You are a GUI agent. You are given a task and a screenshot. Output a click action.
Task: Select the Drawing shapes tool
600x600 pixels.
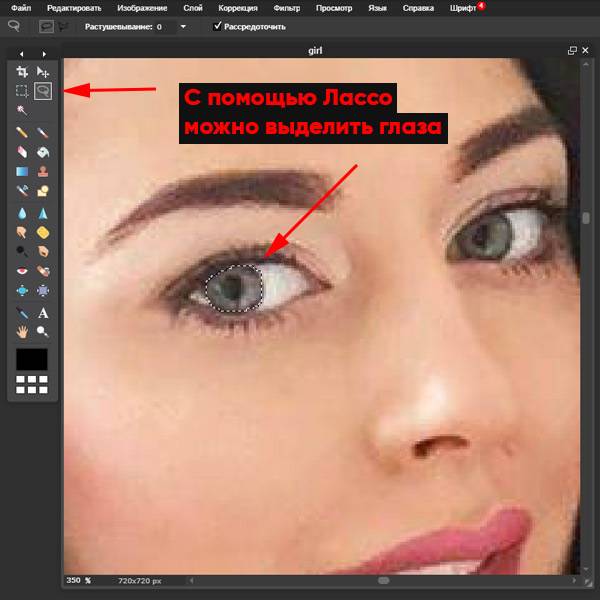pyautogui.click(x=43, y=190)
